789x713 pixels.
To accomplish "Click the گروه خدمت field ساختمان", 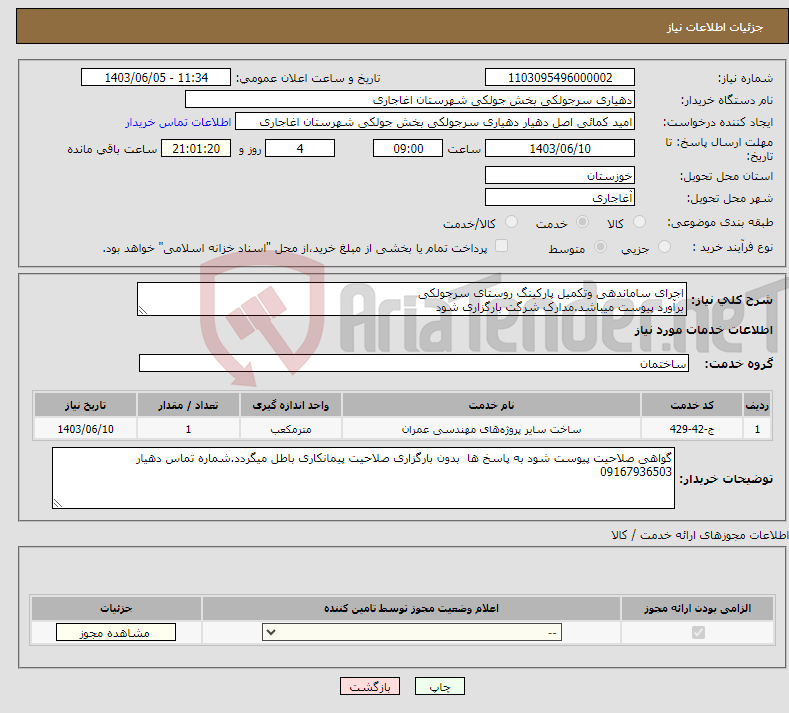I will pyautogui.click(x=414, y=363).
